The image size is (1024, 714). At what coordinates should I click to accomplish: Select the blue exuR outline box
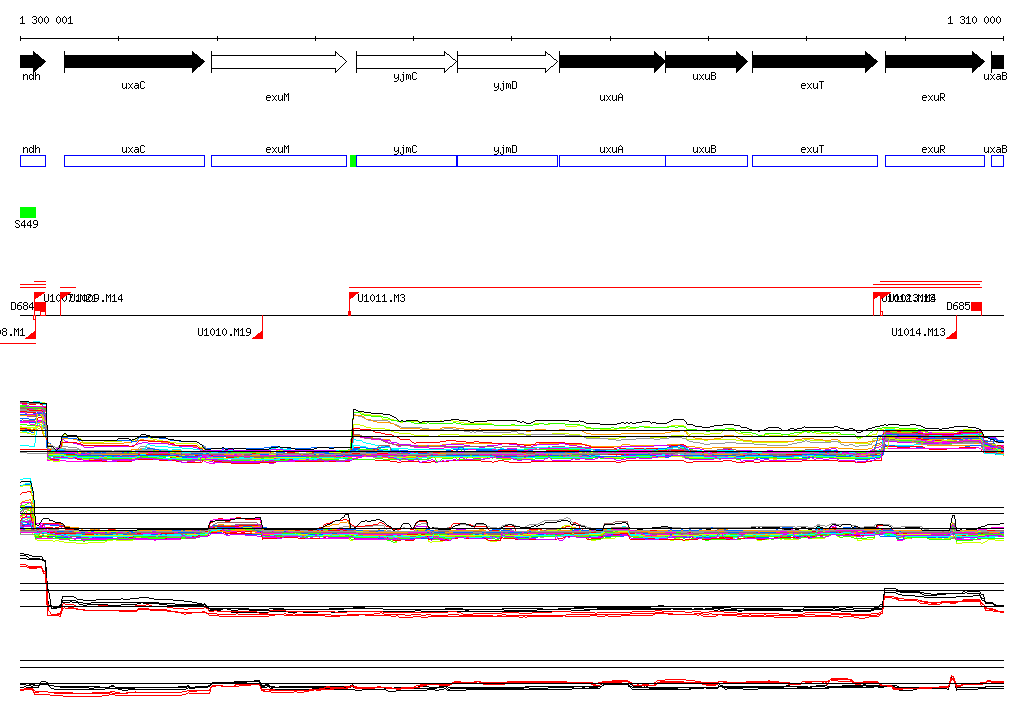pyautogui.click(x=935, y=161)
